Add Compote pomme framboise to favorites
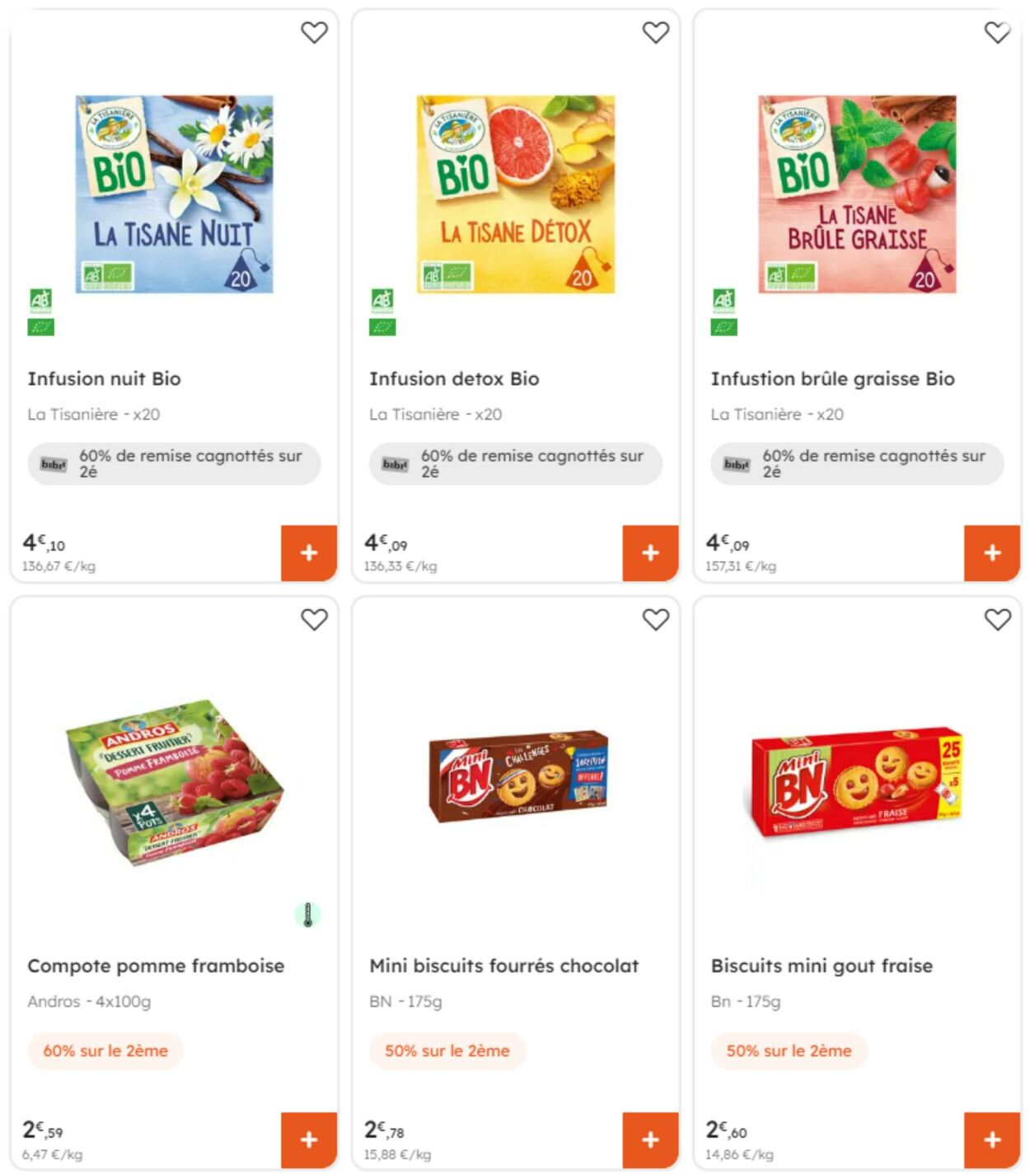The height and width of the screenshot is (1176, 1030). [x=314, y=620]
